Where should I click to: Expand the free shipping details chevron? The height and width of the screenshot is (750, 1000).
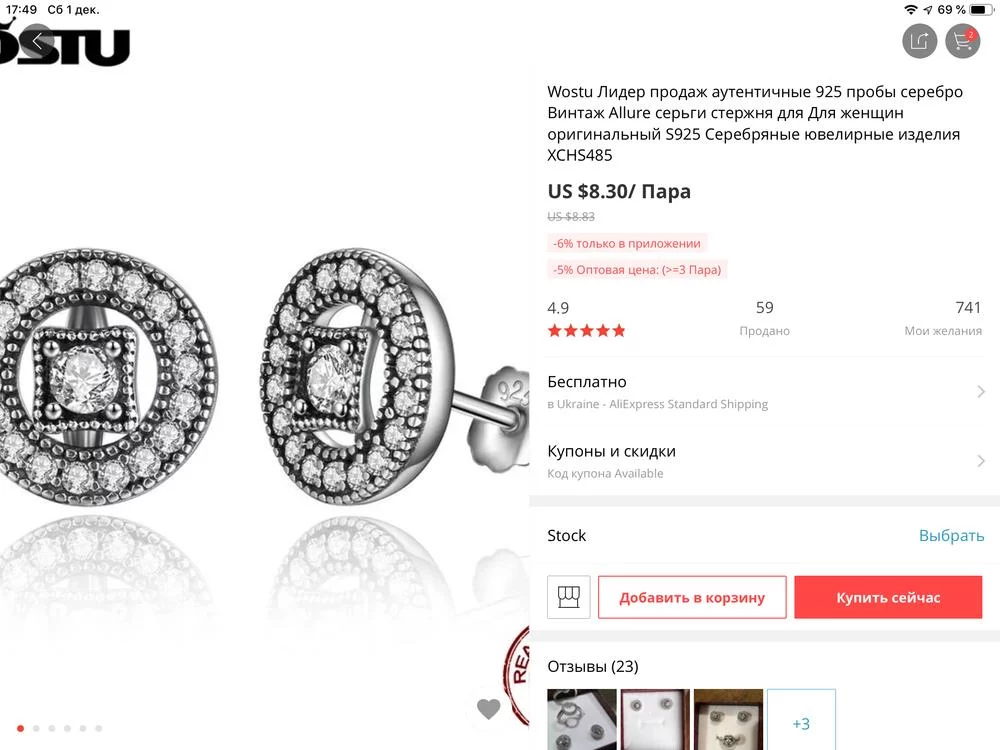pyautogui.click(x=981, y=392)
